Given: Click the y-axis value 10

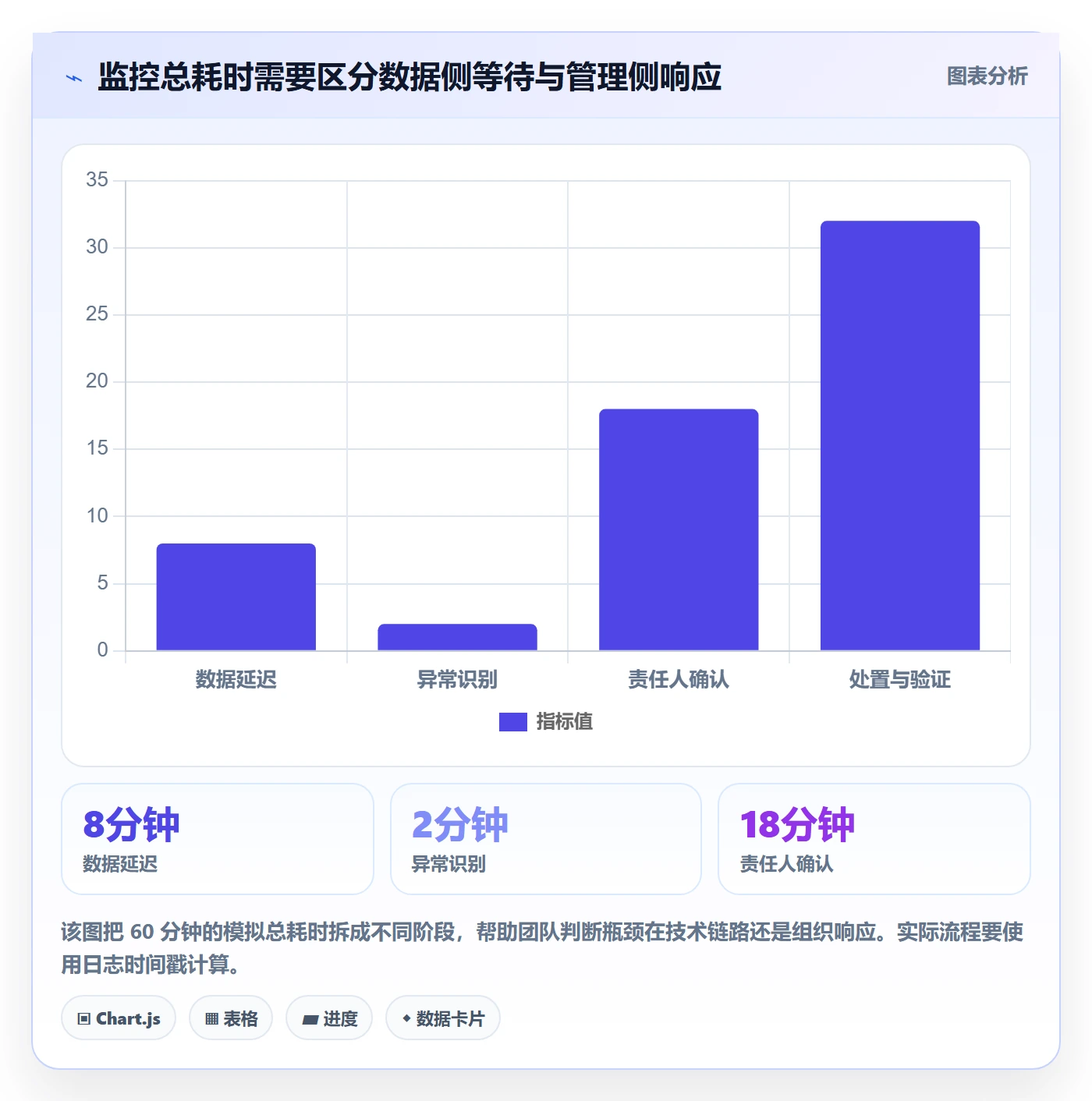Looking at the screenshot, I should coord(97,516).
